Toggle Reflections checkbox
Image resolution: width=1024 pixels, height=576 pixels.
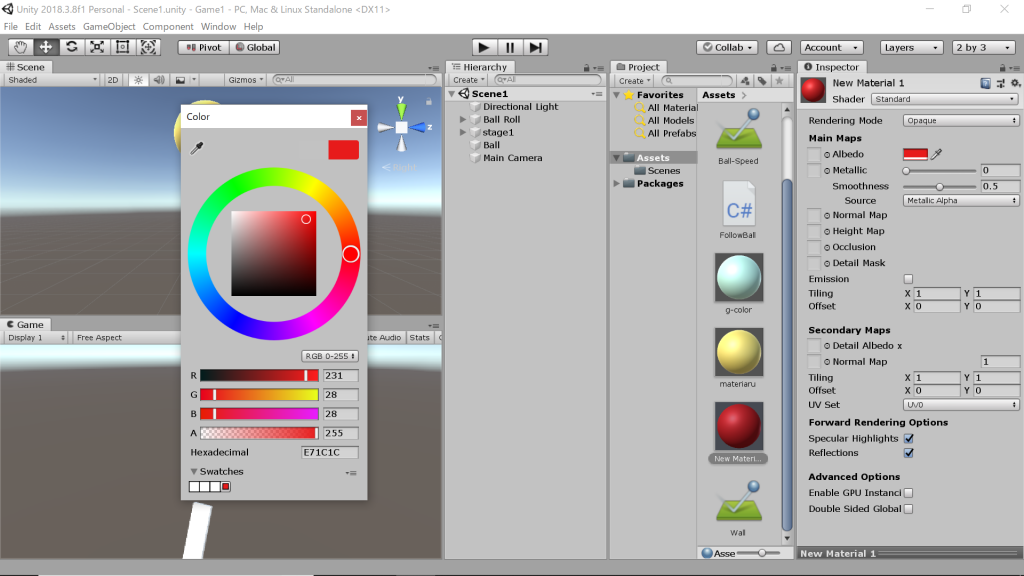(x=908, y=453)
